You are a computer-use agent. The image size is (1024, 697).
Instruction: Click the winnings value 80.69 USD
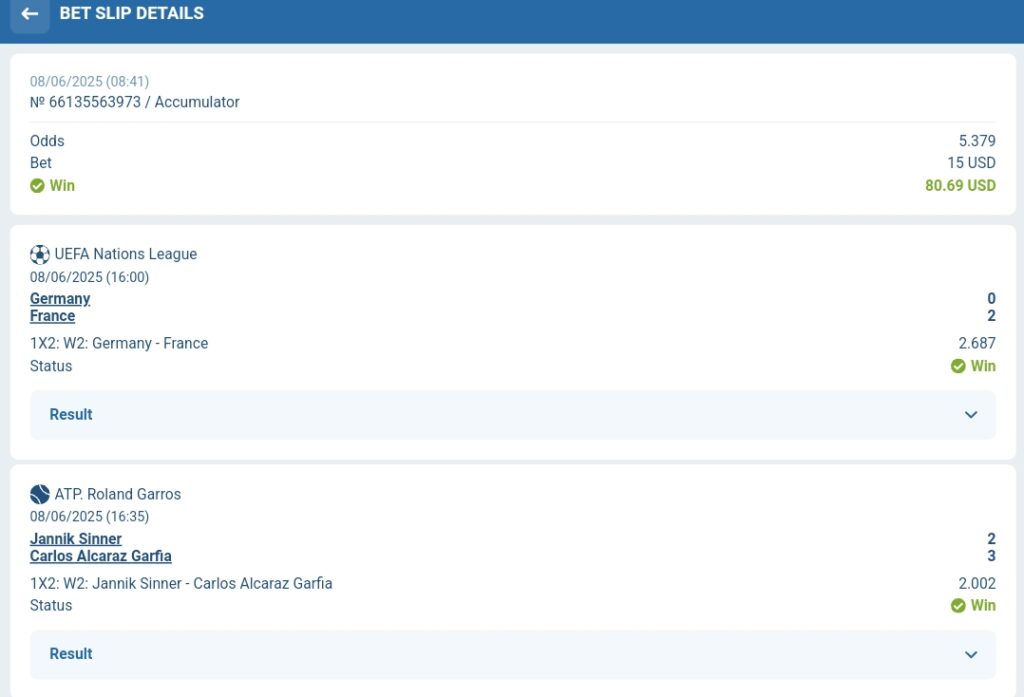click(960, 186)
